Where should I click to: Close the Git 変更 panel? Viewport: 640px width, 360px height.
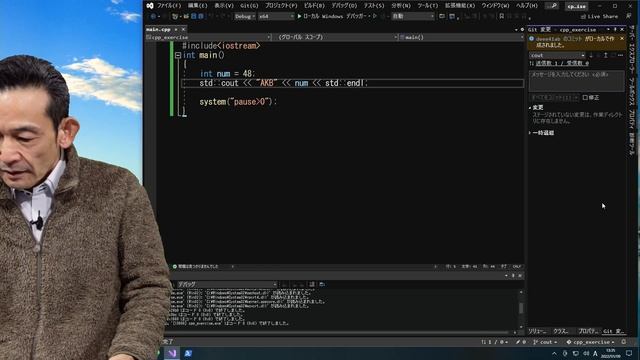[622, 29]
